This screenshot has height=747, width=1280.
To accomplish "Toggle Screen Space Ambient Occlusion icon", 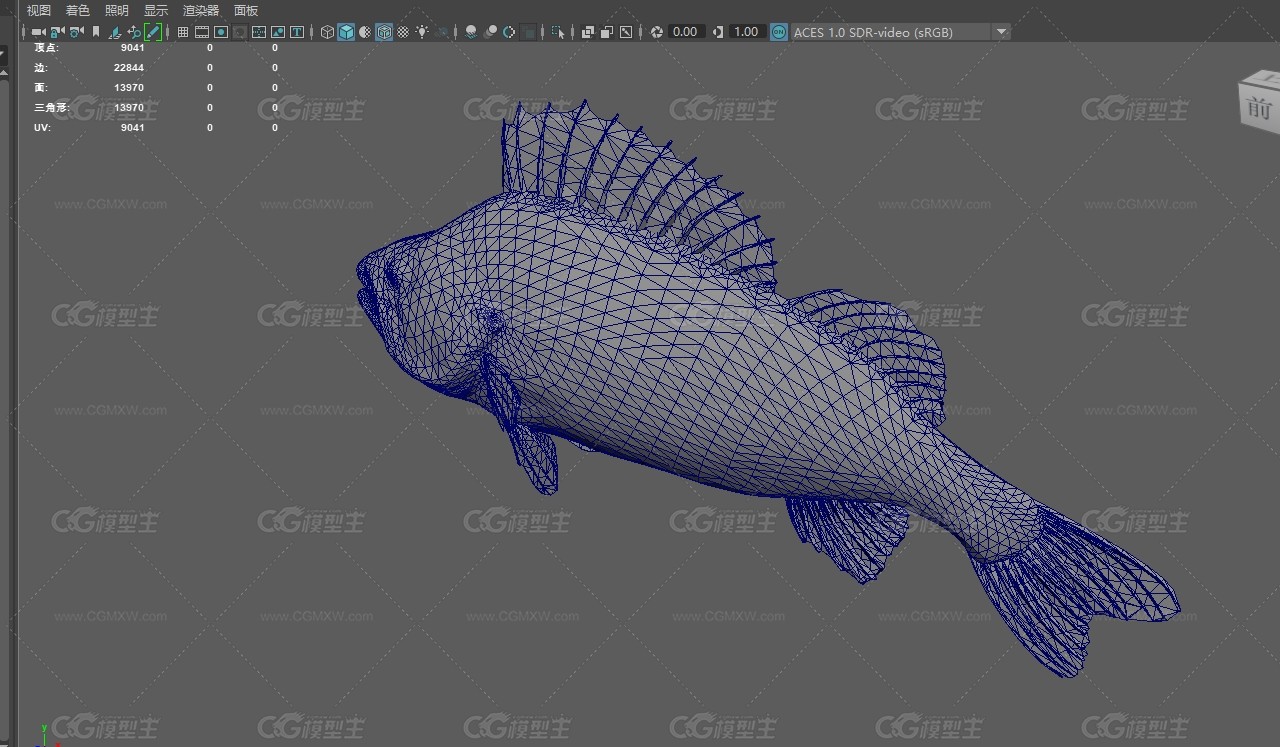I will (x=471, y=32).
